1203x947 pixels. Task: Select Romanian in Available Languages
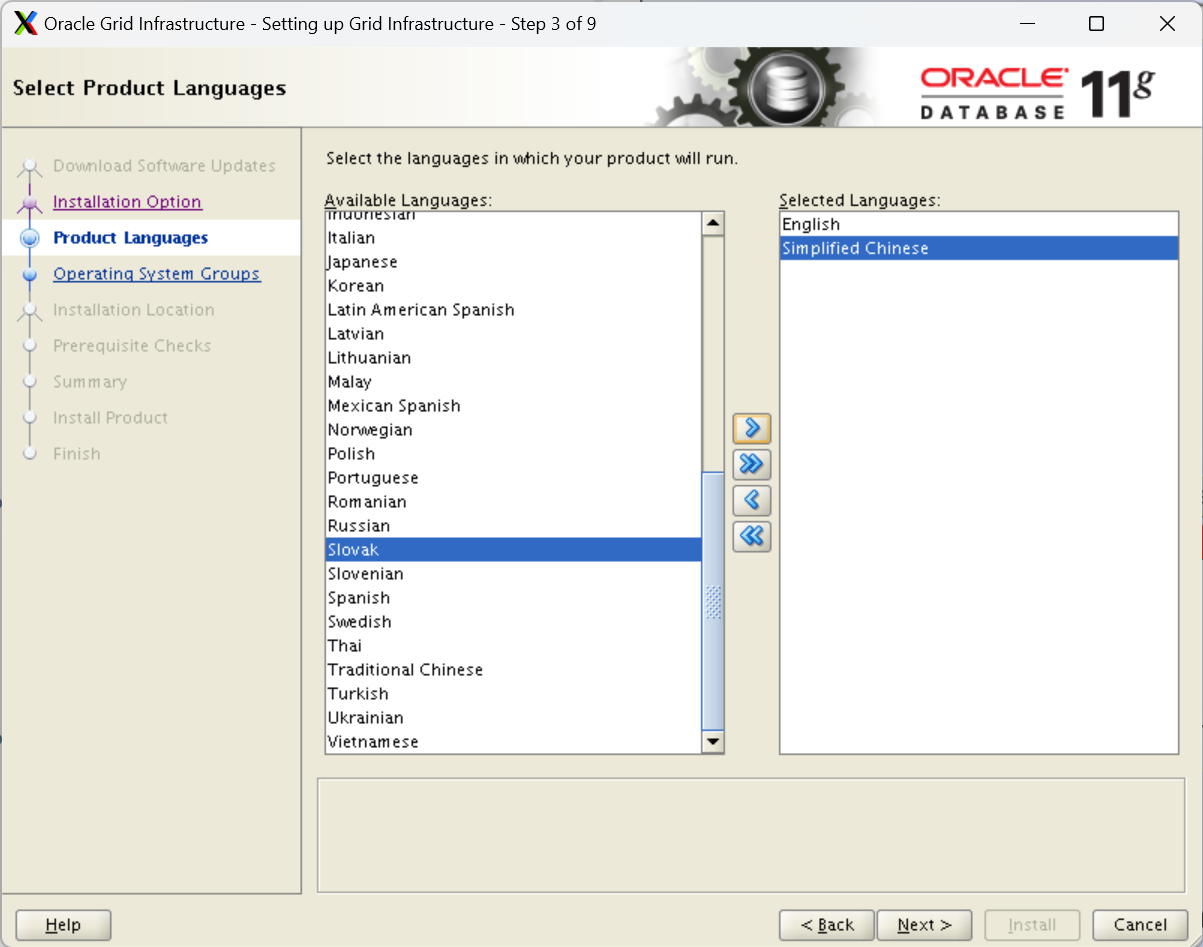pos(513,502)
